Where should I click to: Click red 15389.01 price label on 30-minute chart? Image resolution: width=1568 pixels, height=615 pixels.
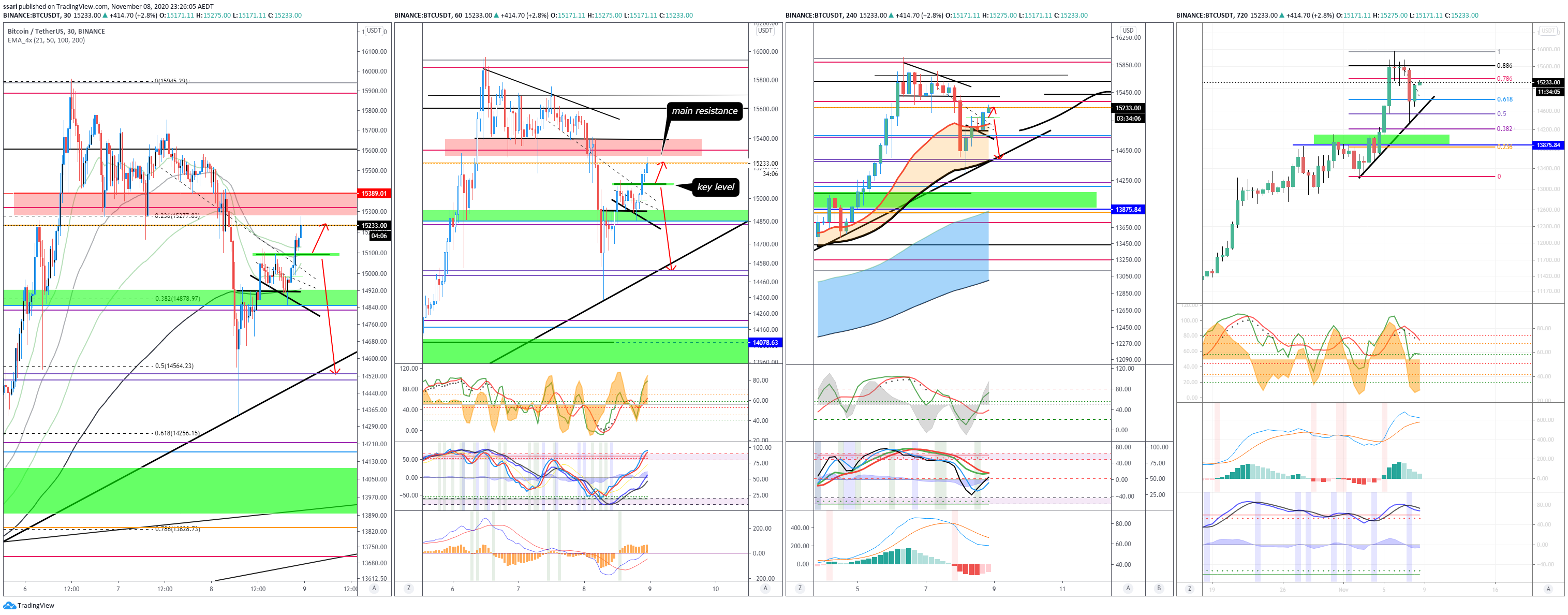pyautogui.click(x=374, y=194)
